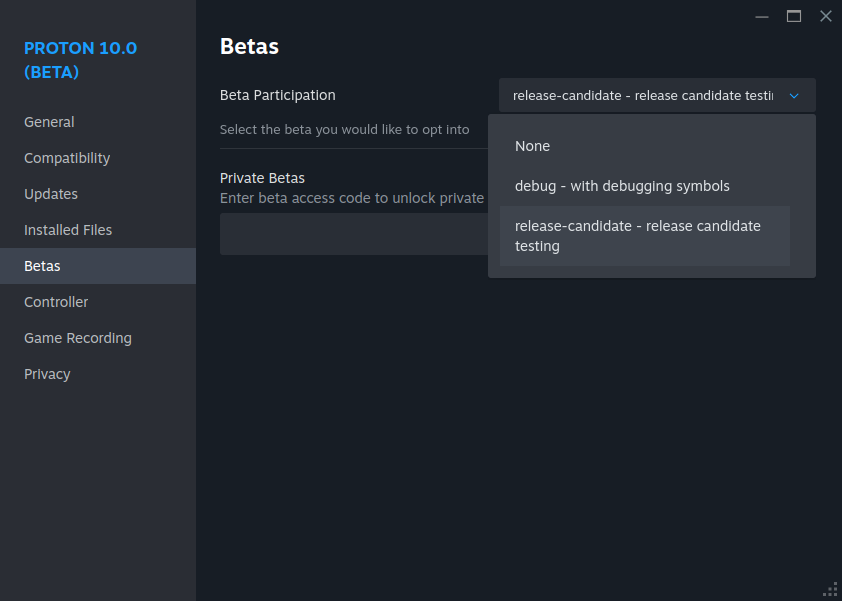Select the Betas sidebar item

(x=42, y=266)
